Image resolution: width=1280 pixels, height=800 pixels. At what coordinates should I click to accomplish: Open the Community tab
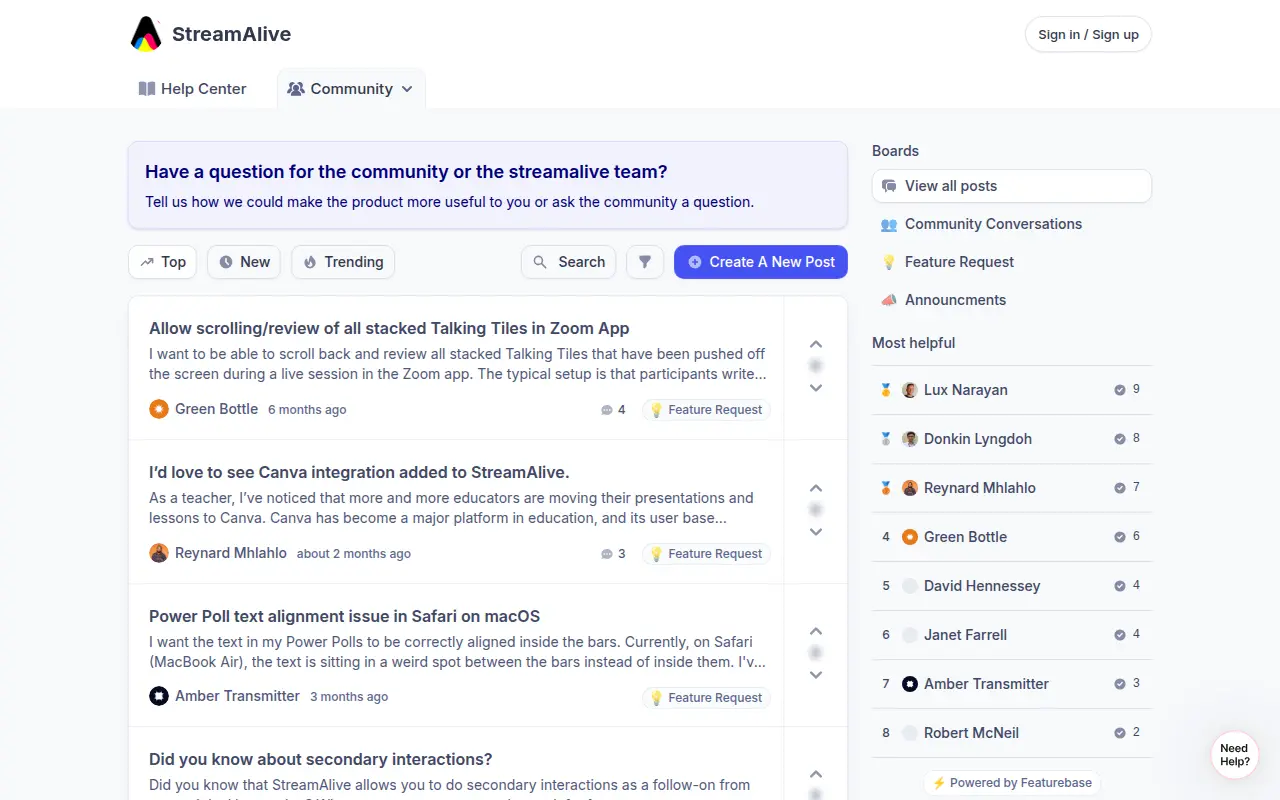coord(351,89)
